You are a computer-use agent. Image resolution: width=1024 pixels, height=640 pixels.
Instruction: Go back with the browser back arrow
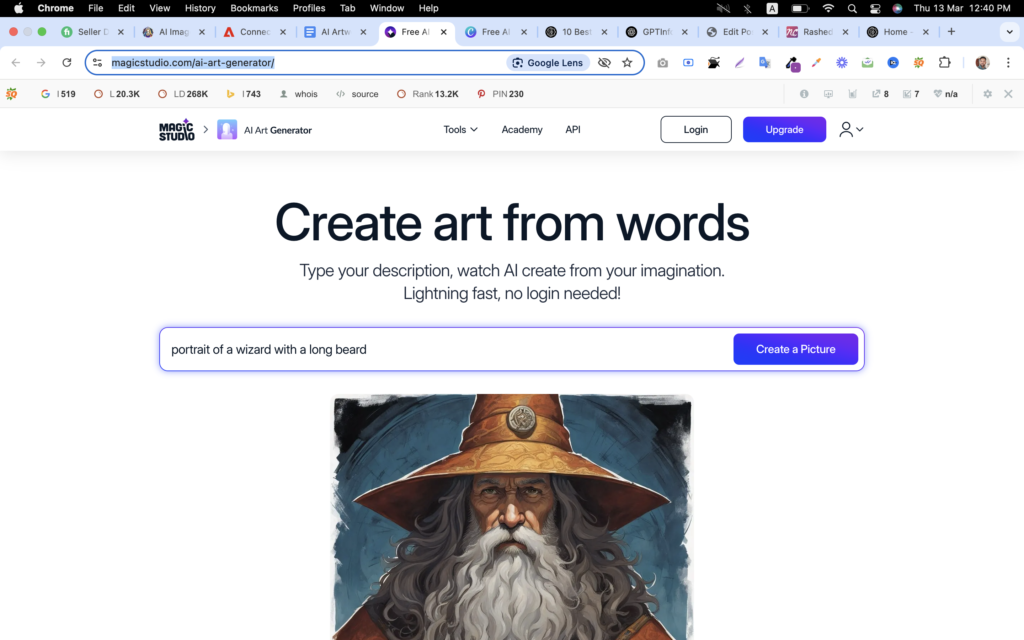pos(16,63)
